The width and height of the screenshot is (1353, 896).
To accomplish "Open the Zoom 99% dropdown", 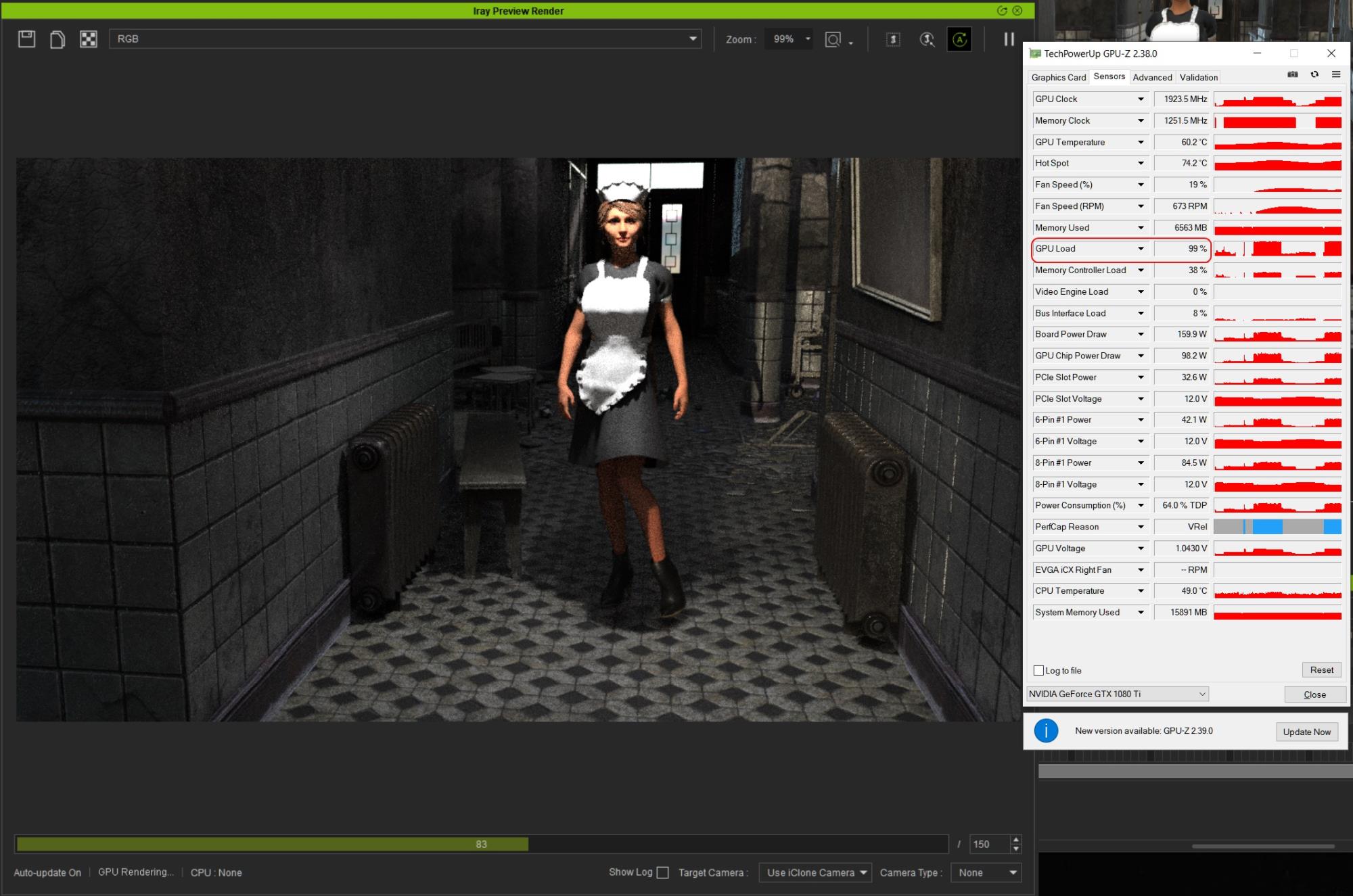I will 789,39.
